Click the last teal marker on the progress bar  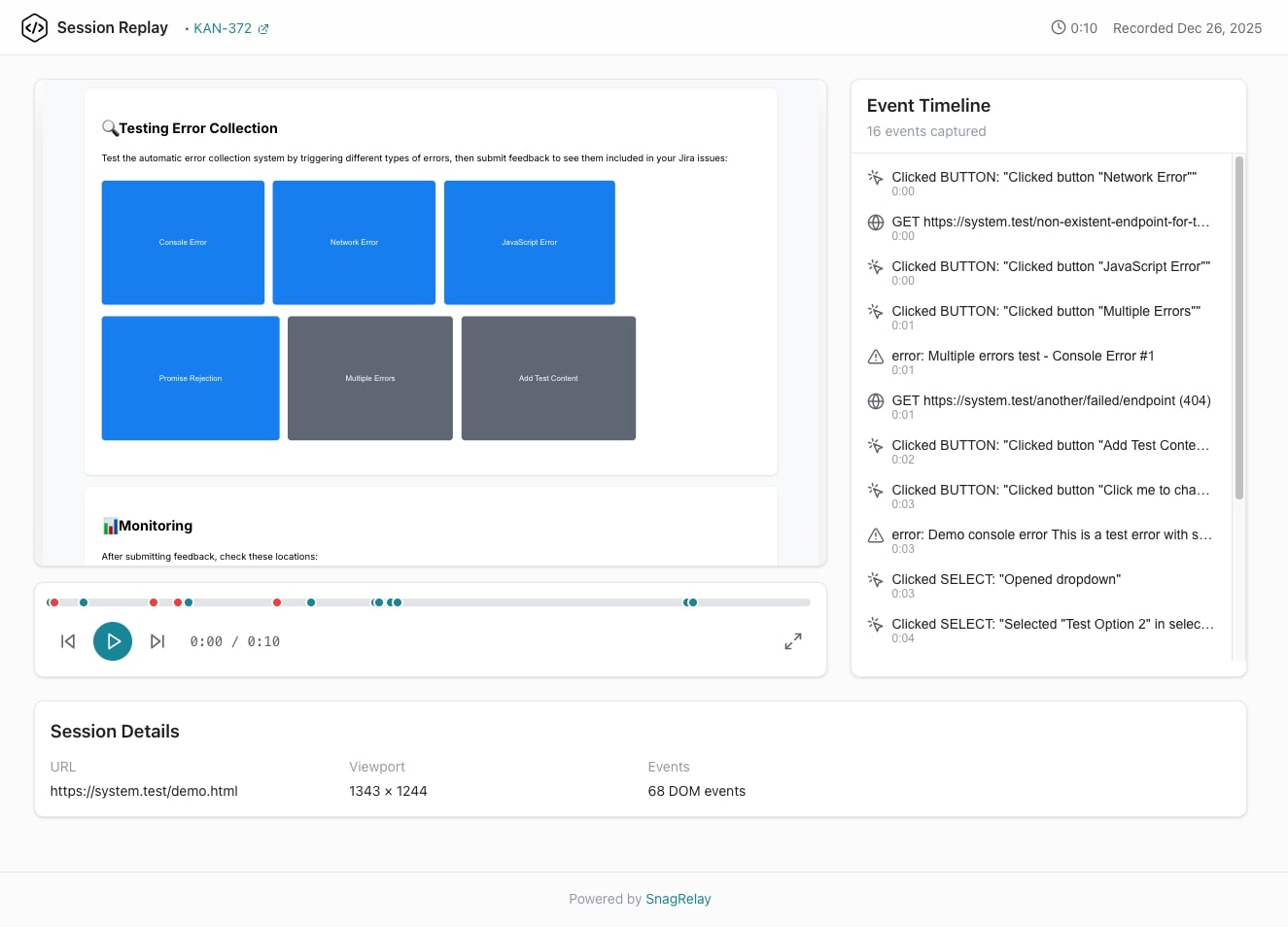(x=692, y=602)
